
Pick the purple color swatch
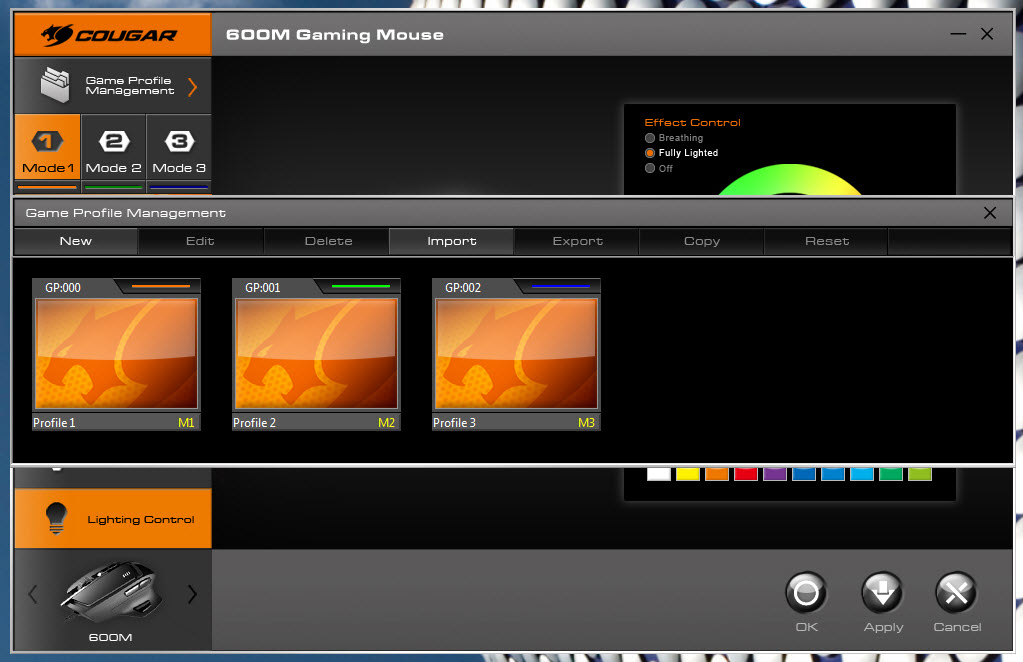tap(774, 474)
